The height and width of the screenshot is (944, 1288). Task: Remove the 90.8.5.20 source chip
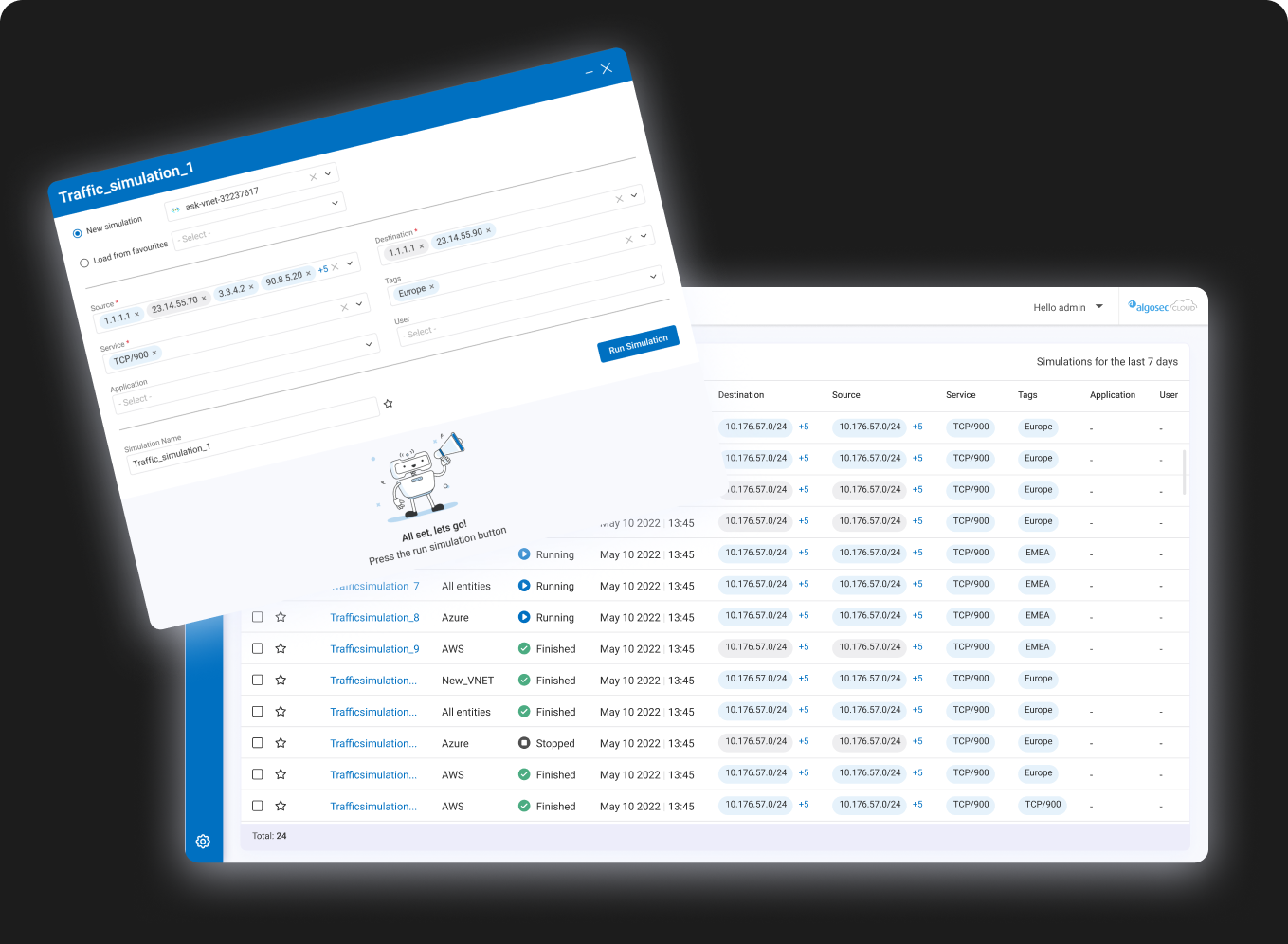point(308,273)
